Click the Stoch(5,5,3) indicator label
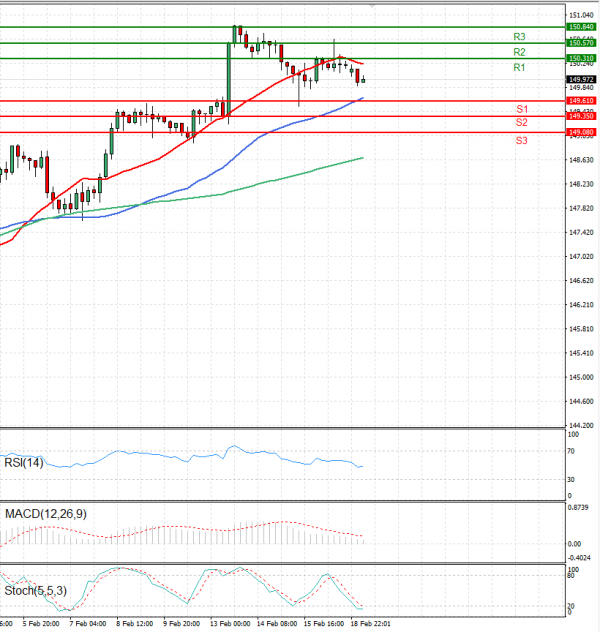The image size is (600, 632). [x=35, y=590]
